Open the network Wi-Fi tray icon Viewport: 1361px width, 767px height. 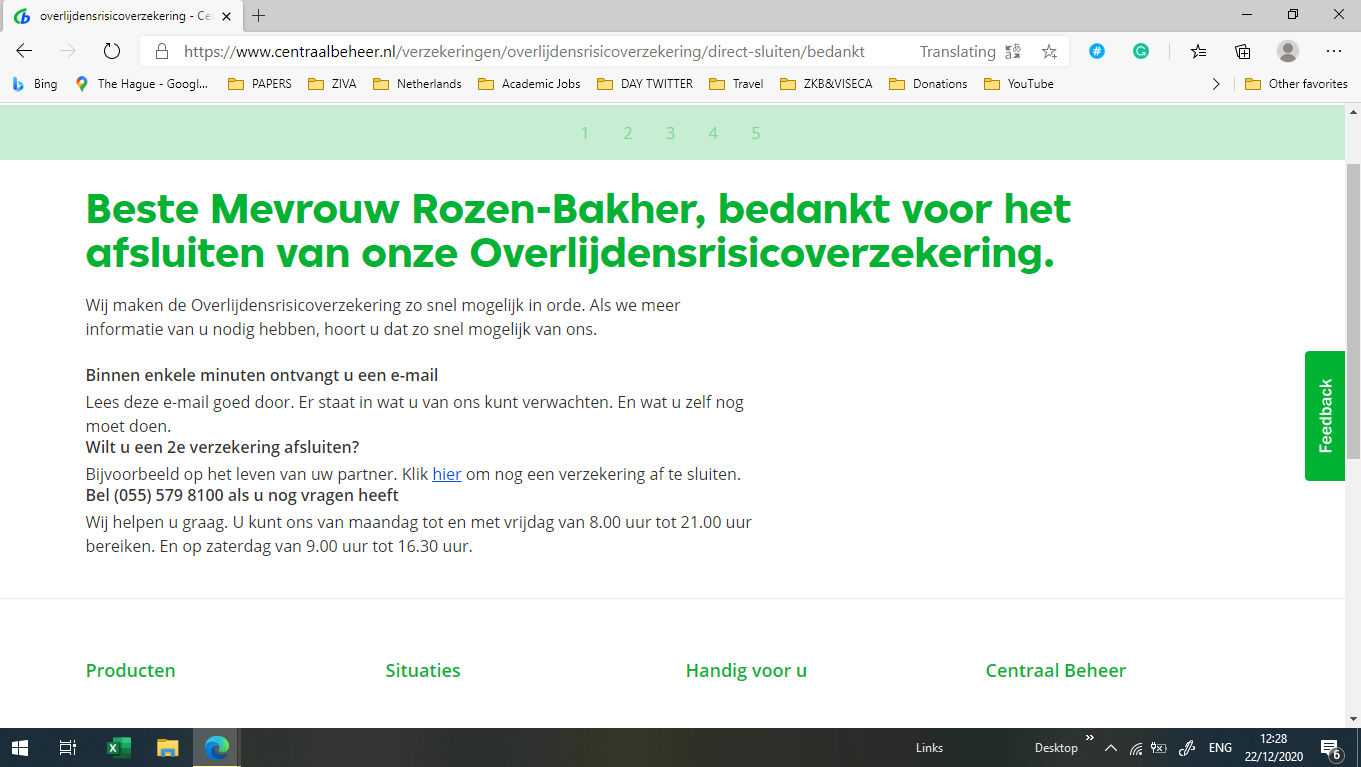1136,748
